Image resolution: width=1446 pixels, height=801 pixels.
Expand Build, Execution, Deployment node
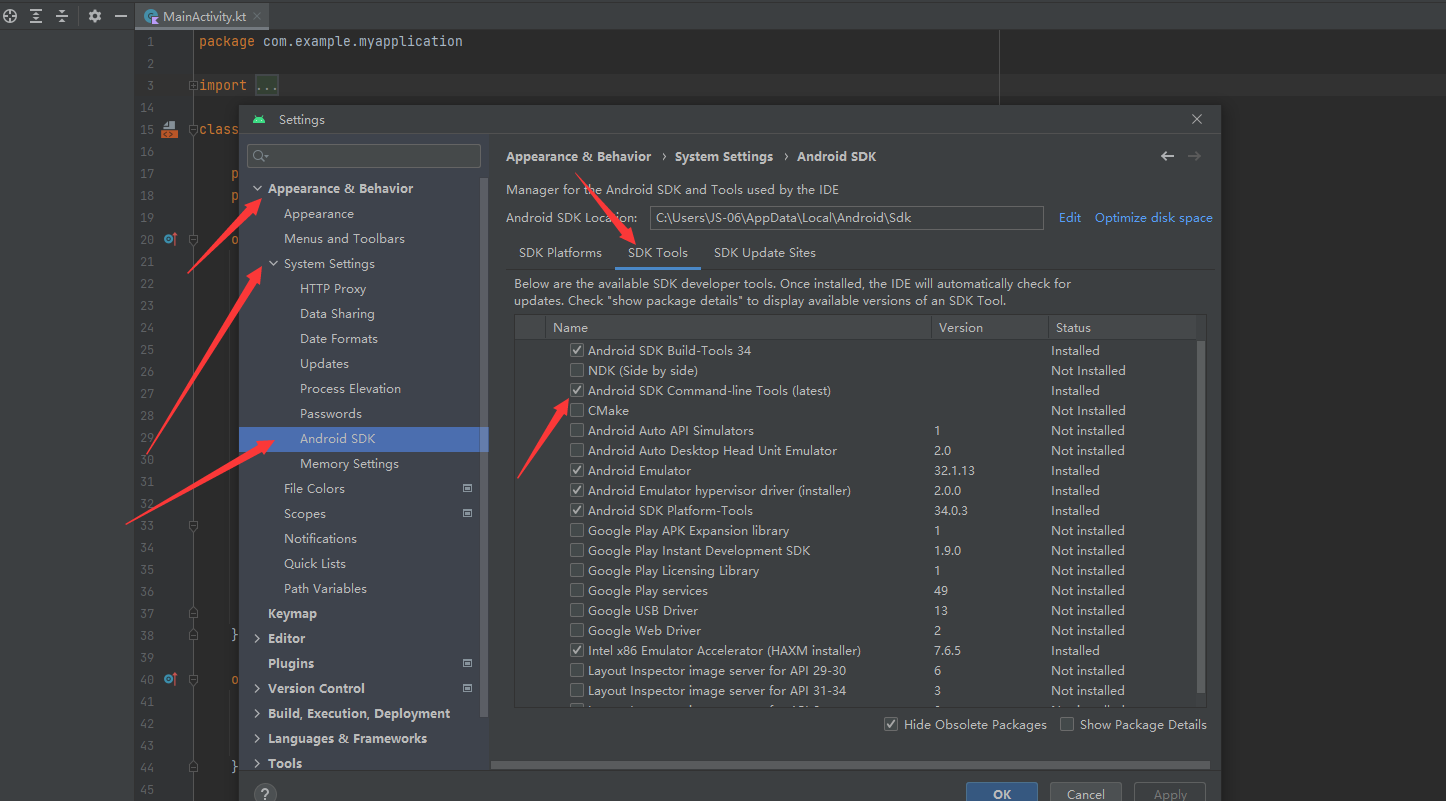click(x=258, y=713)
